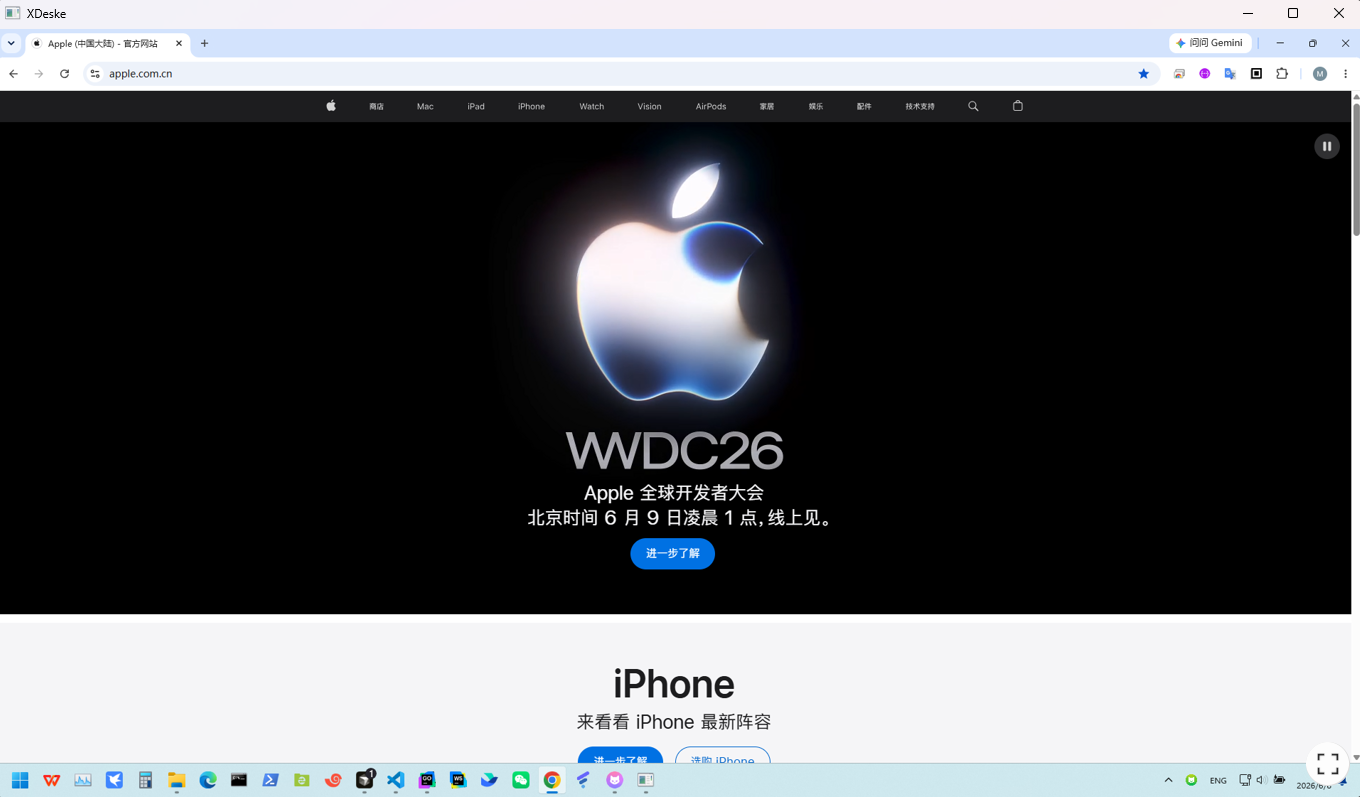Click the purple round extension icon
The width and height of the screenshot is (1360, 797).
pyautogui.click(x=1205, y=74)
